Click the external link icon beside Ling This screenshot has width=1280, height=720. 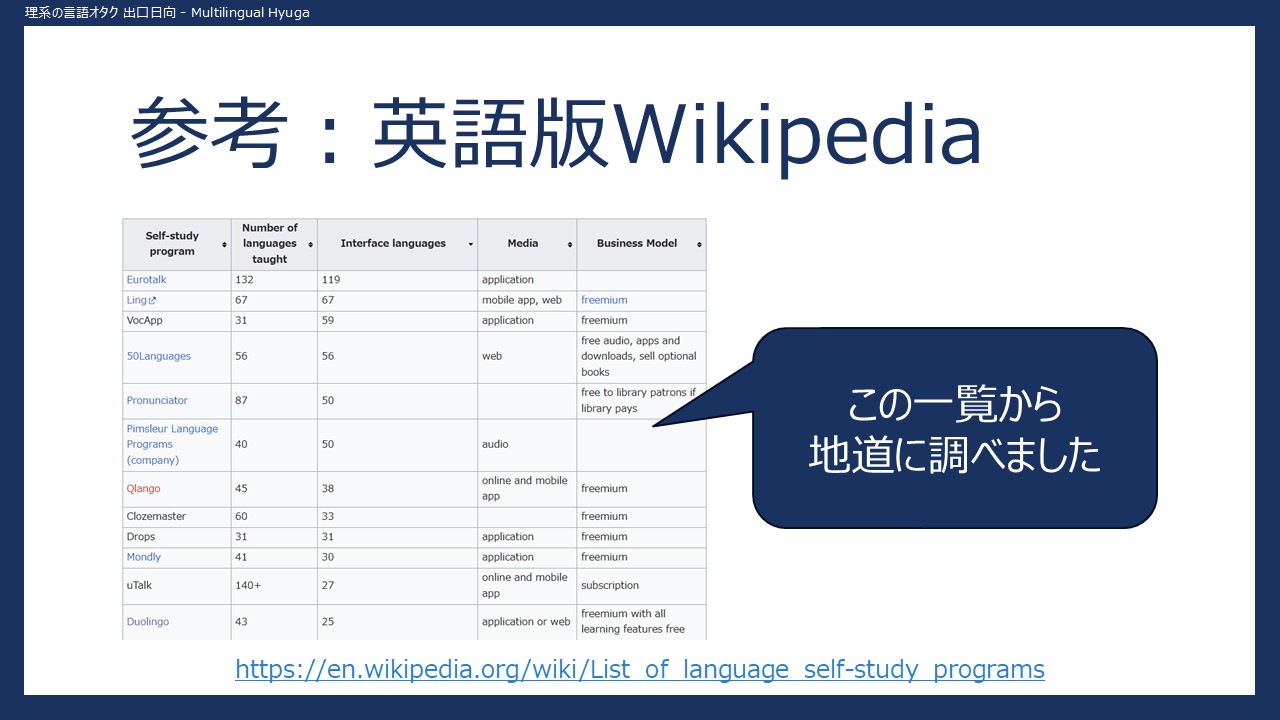(x=152, y=300)
